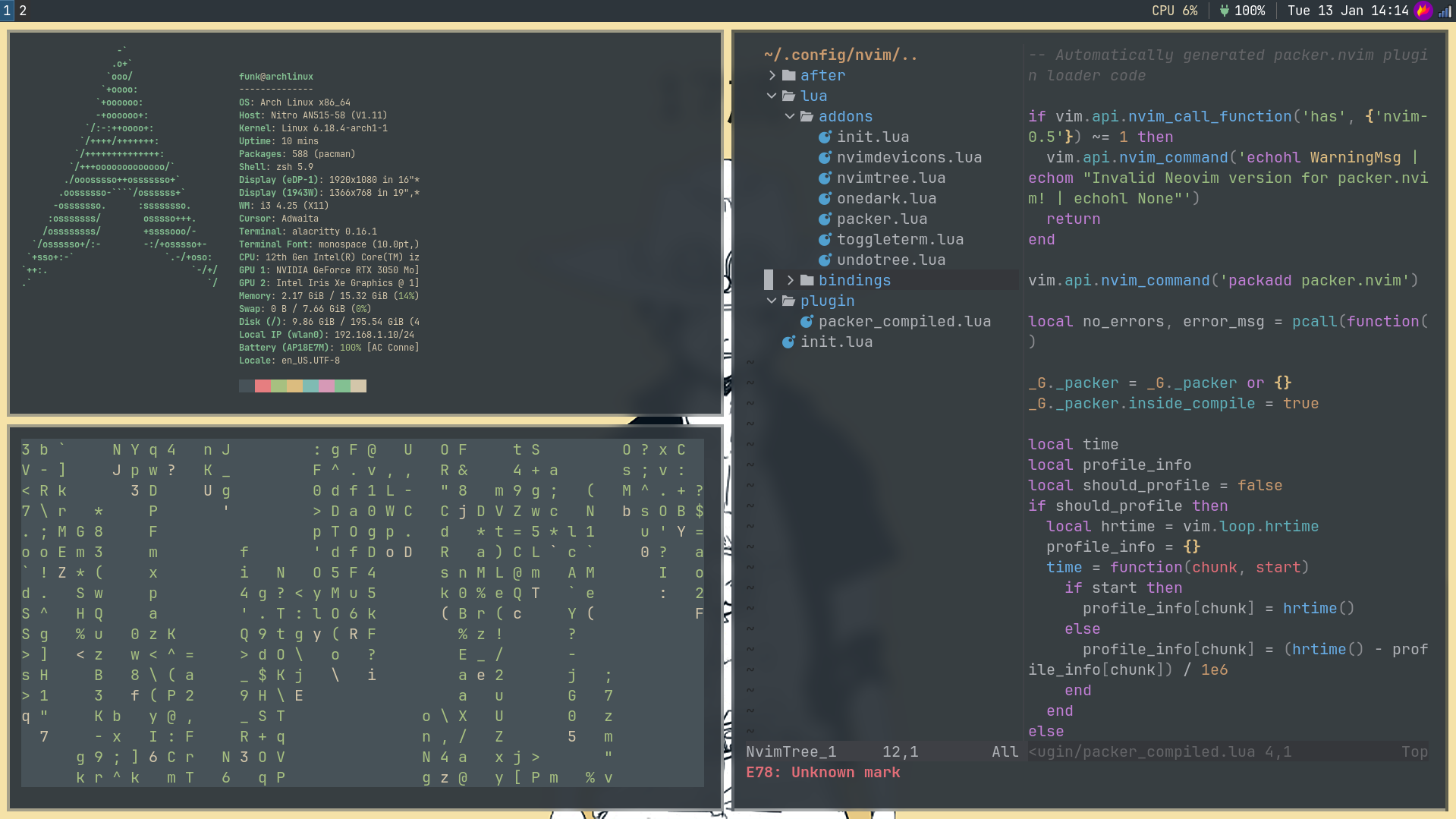The image size is (1456, 819).
Task: Click 'local should_profile = false' code line
Action: 1156,485
